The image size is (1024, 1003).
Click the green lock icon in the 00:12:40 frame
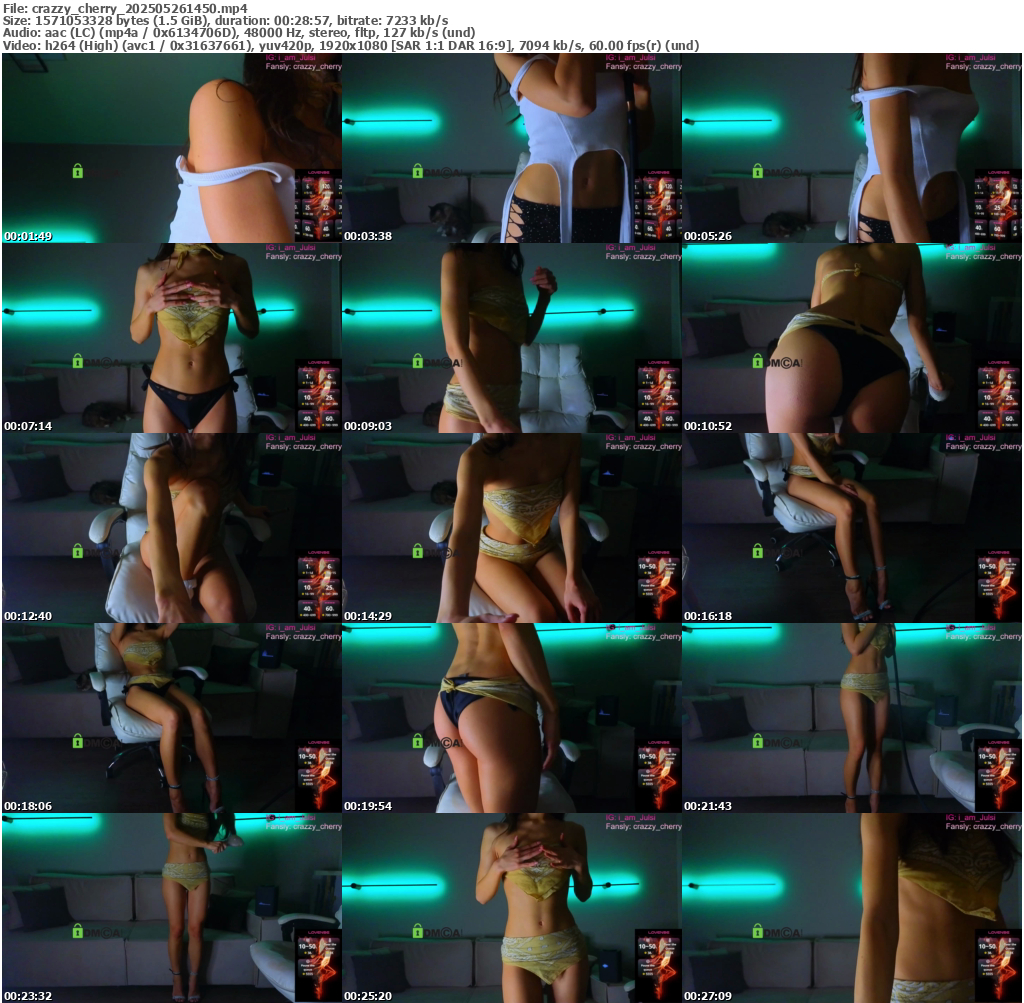tap(77, 551)
